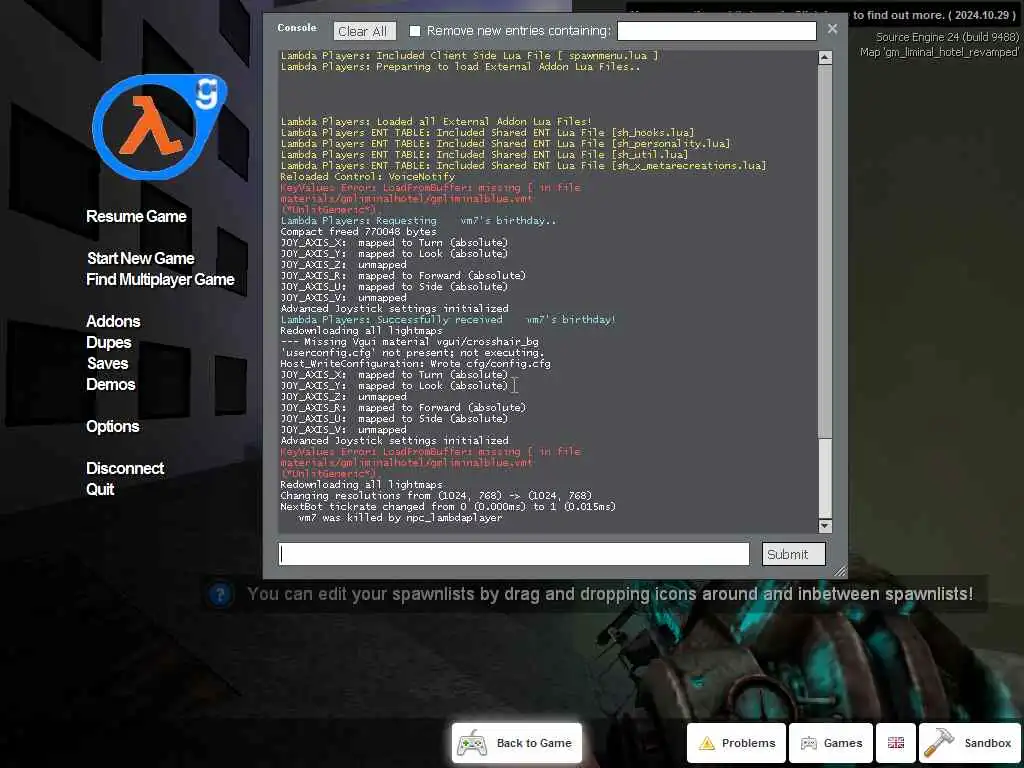Click the console Submit button
Image resolution: width=1024 pixels, height=768 pixels.
coord(793,554)
